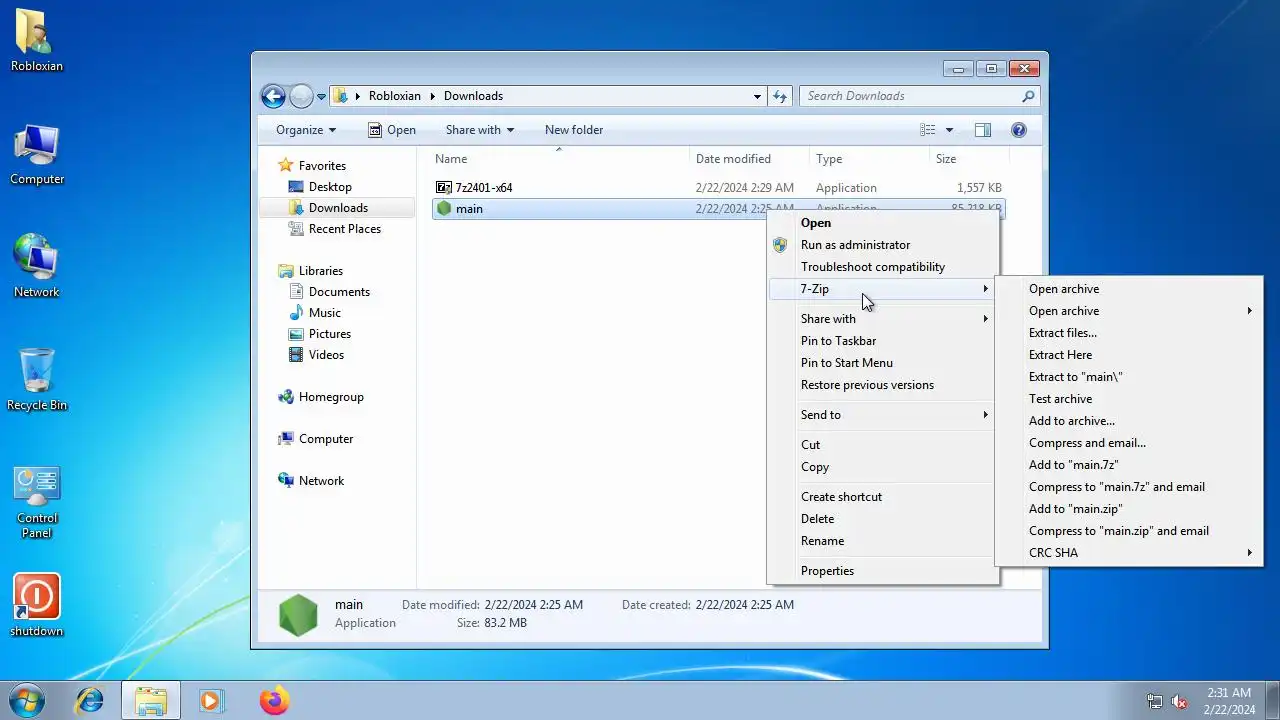1280x720 pixels.
Task: Open the Recycle Bin desktop icon
Action: [37, 380]
